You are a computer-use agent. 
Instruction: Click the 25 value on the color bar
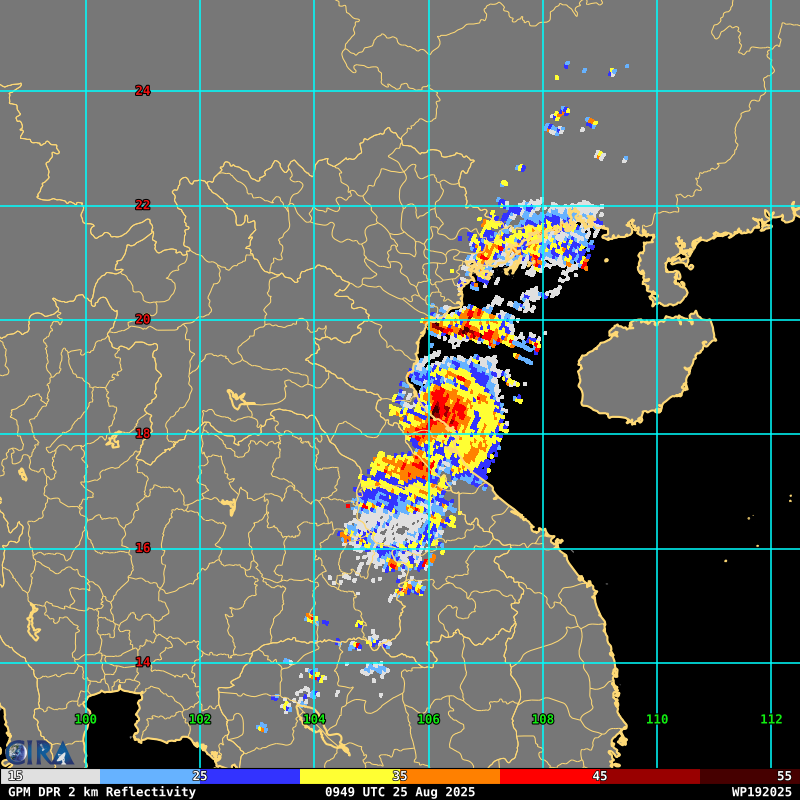pyautogui.click(x=199, y=776)
